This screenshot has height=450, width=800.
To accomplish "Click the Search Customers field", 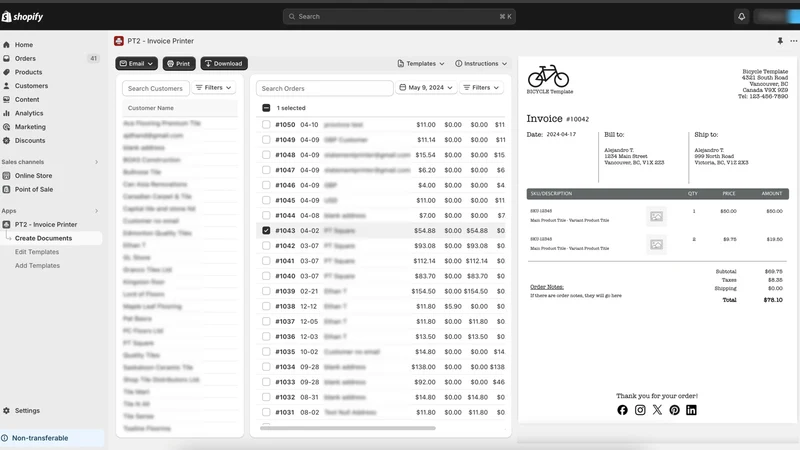I will (x=156, y=88).
